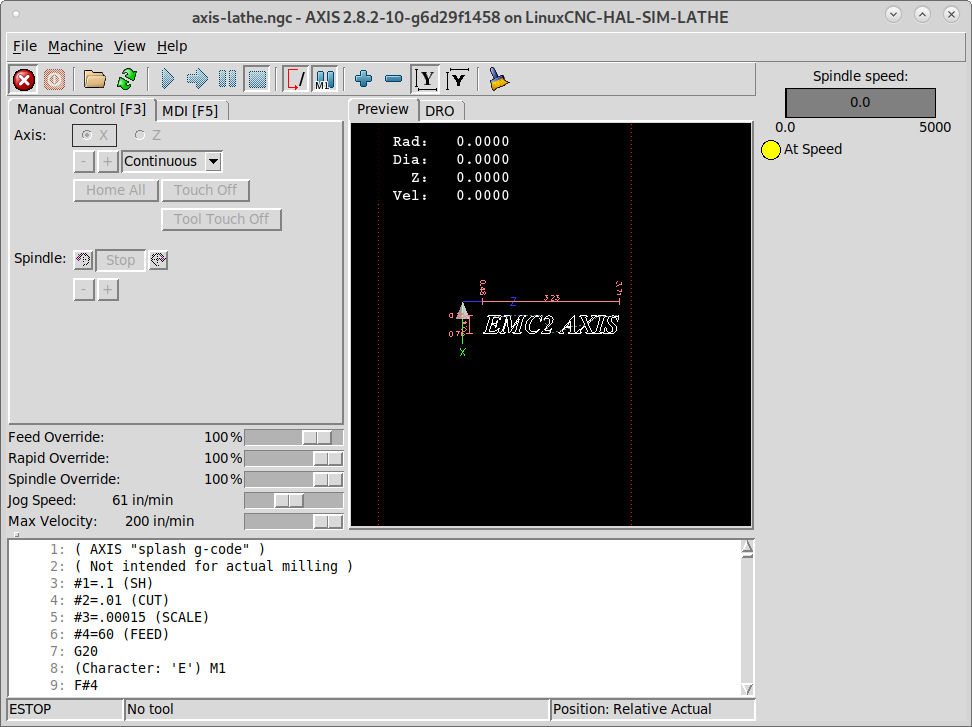
Task: Step through program with arrow icon
Action: point(197,79)
